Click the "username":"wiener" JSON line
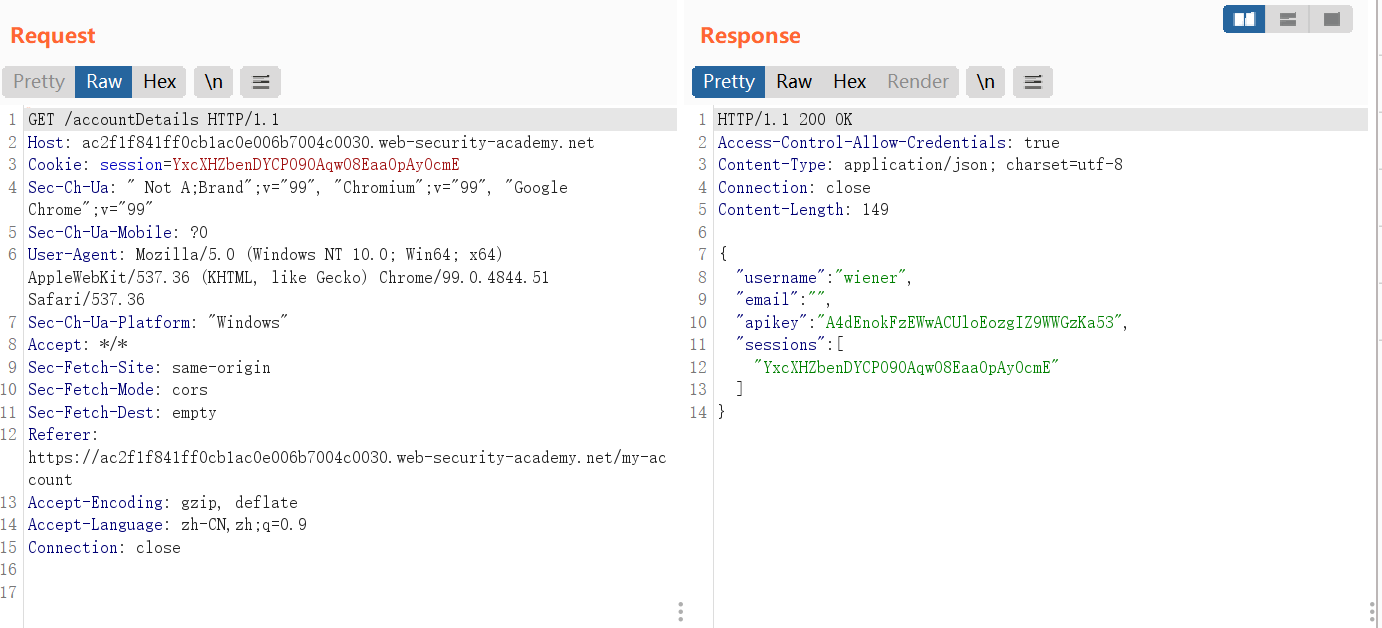1382x628 pixels. (x=824, y=278)
